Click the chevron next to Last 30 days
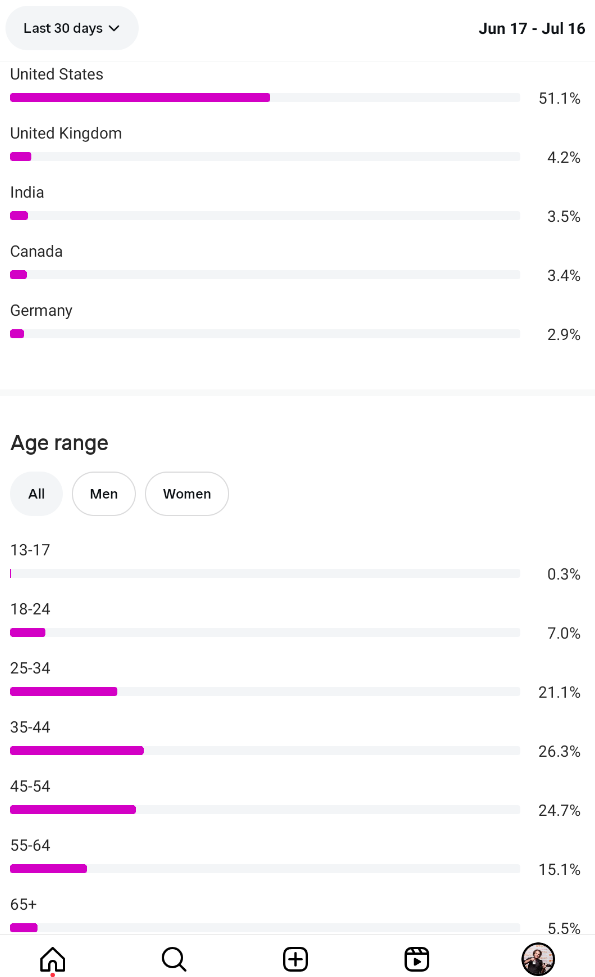595x977 pixels. (114, 28)
